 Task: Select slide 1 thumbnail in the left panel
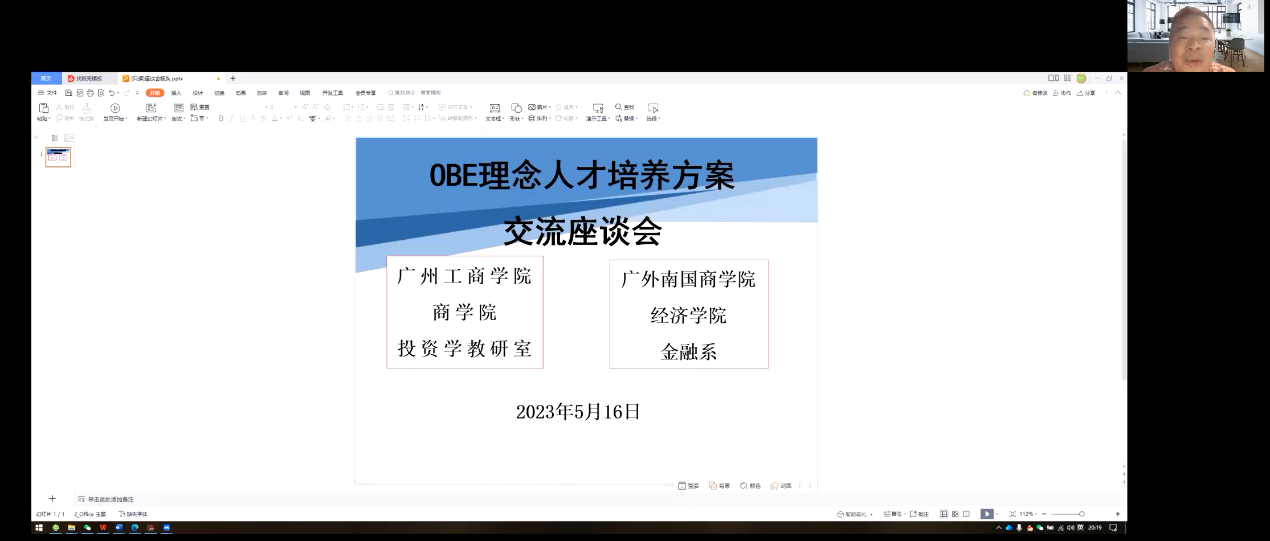click(58, 157)
